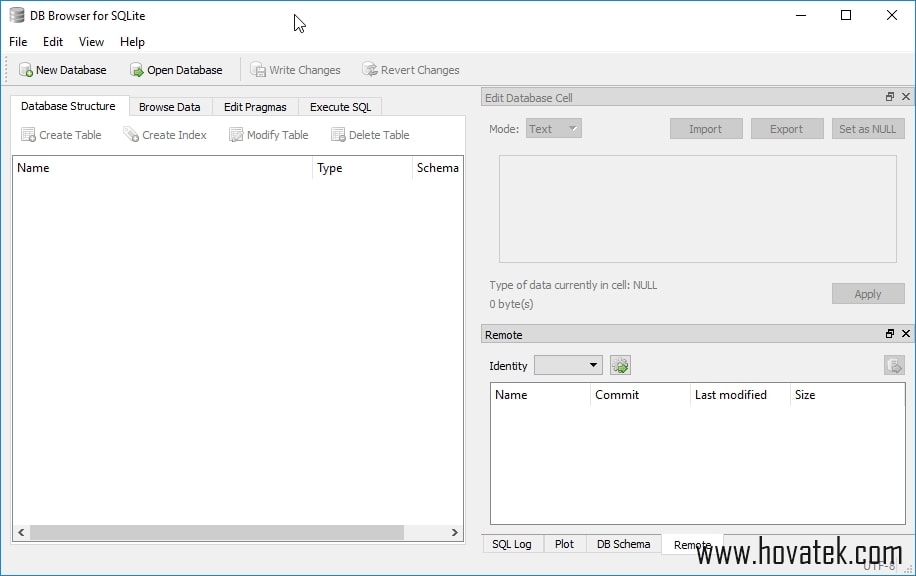This screenshot has width=916, height=576.
Task: Click inside the cell editor text area
Action: pos(698,209)
